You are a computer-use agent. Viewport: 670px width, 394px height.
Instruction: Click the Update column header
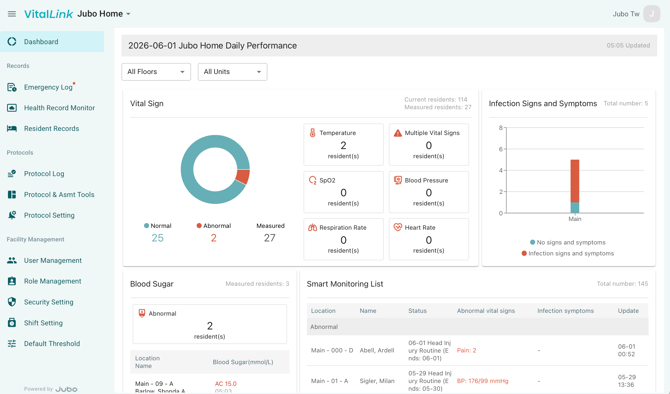point(628,311)
